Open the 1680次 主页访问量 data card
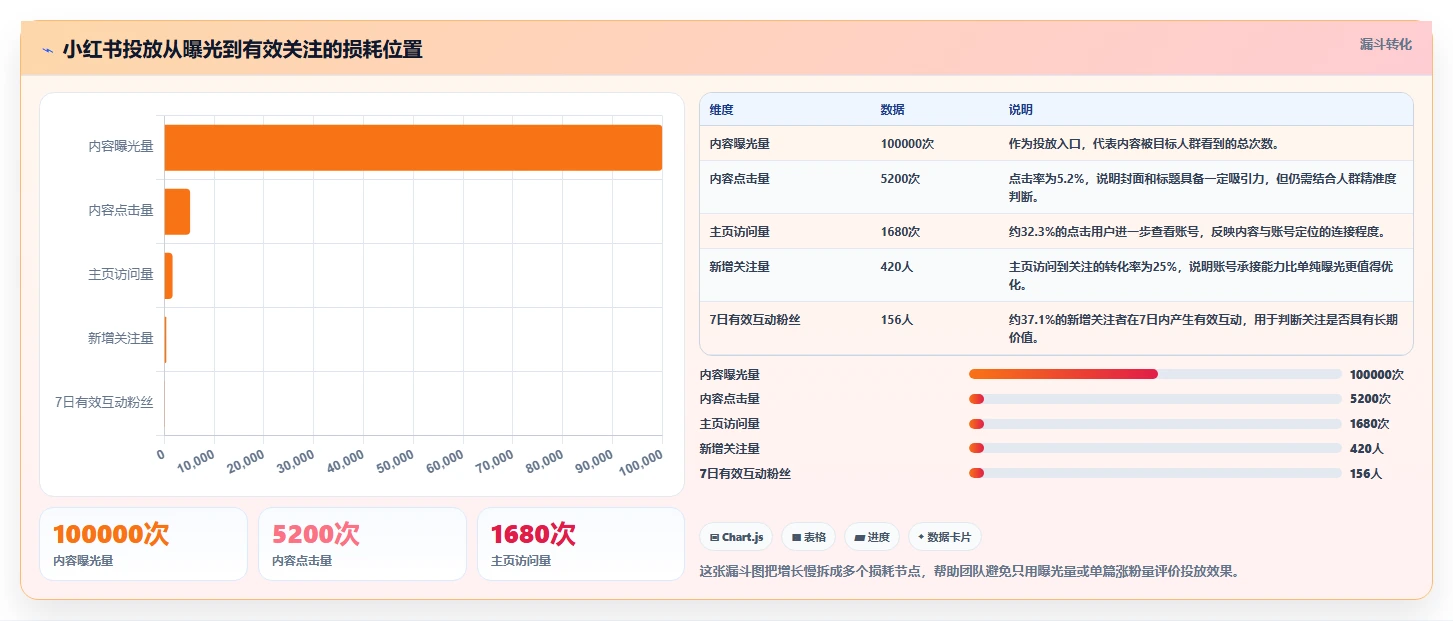This screenshot has width=1453, height=621. tap(581, 544)
